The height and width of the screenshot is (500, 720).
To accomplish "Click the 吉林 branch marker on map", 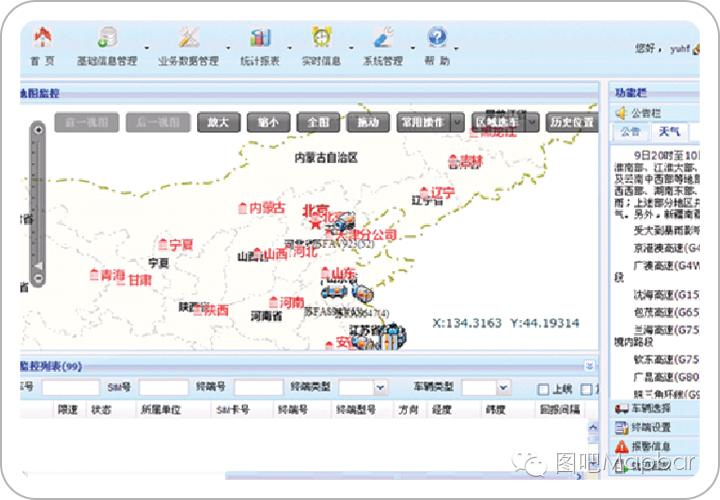I will 453,161.
